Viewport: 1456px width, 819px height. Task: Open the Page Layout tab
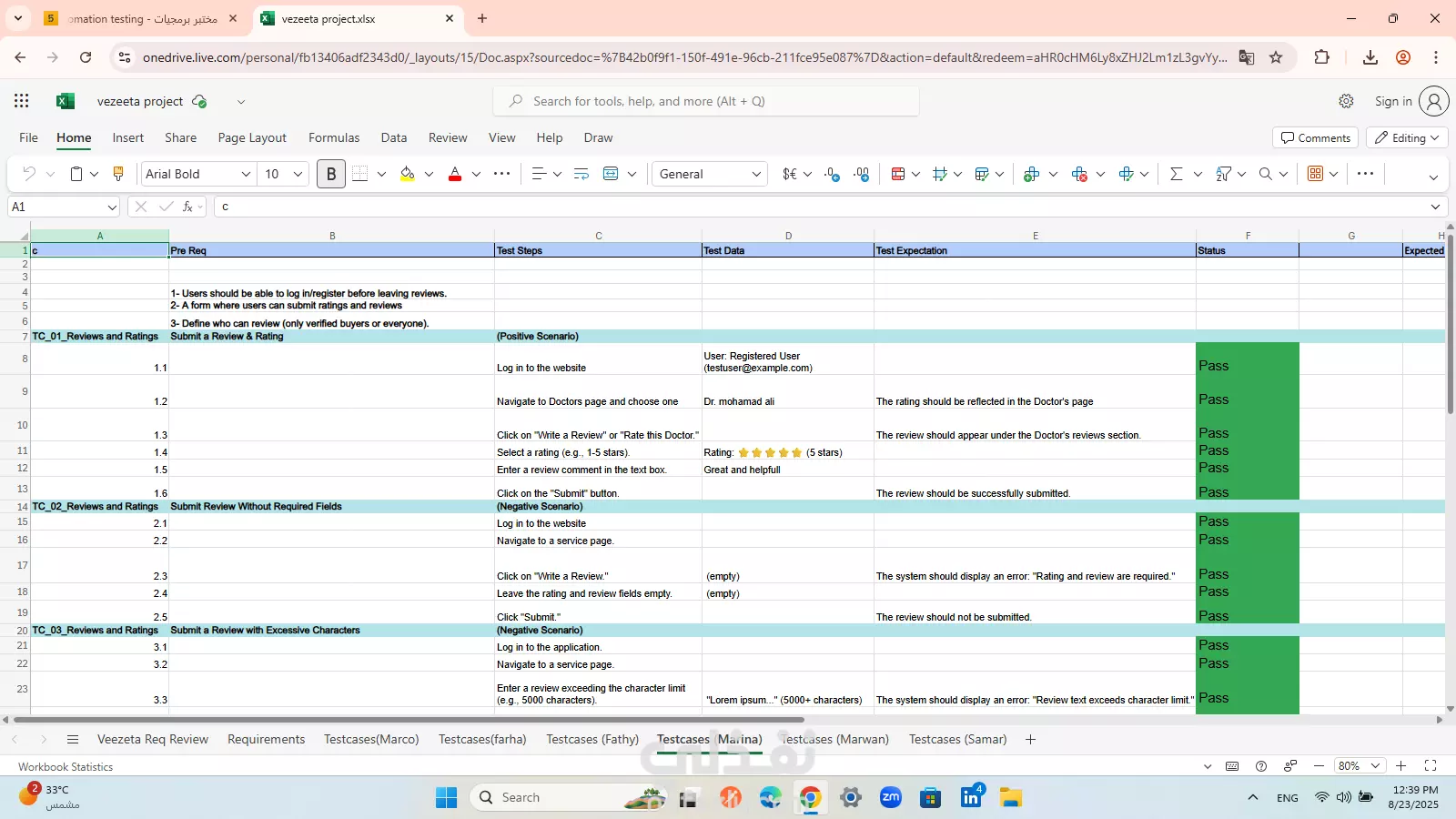click(252, 137)
